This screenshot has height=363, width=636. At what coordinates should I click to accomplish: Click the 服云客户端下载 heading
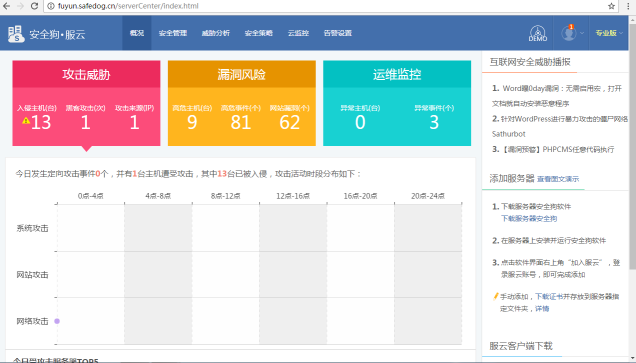(521, 346)
